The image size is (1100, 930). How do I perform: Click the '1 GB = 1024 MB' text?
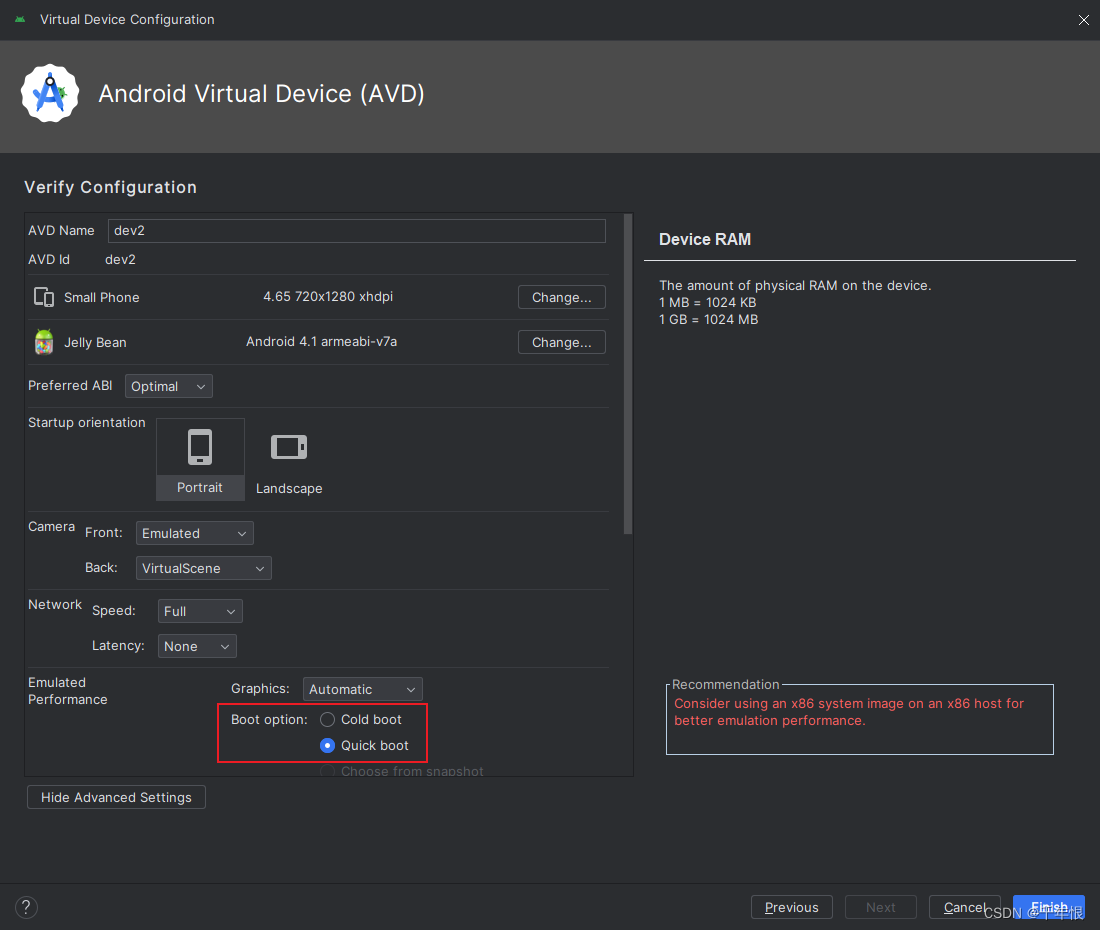point(709,319)
